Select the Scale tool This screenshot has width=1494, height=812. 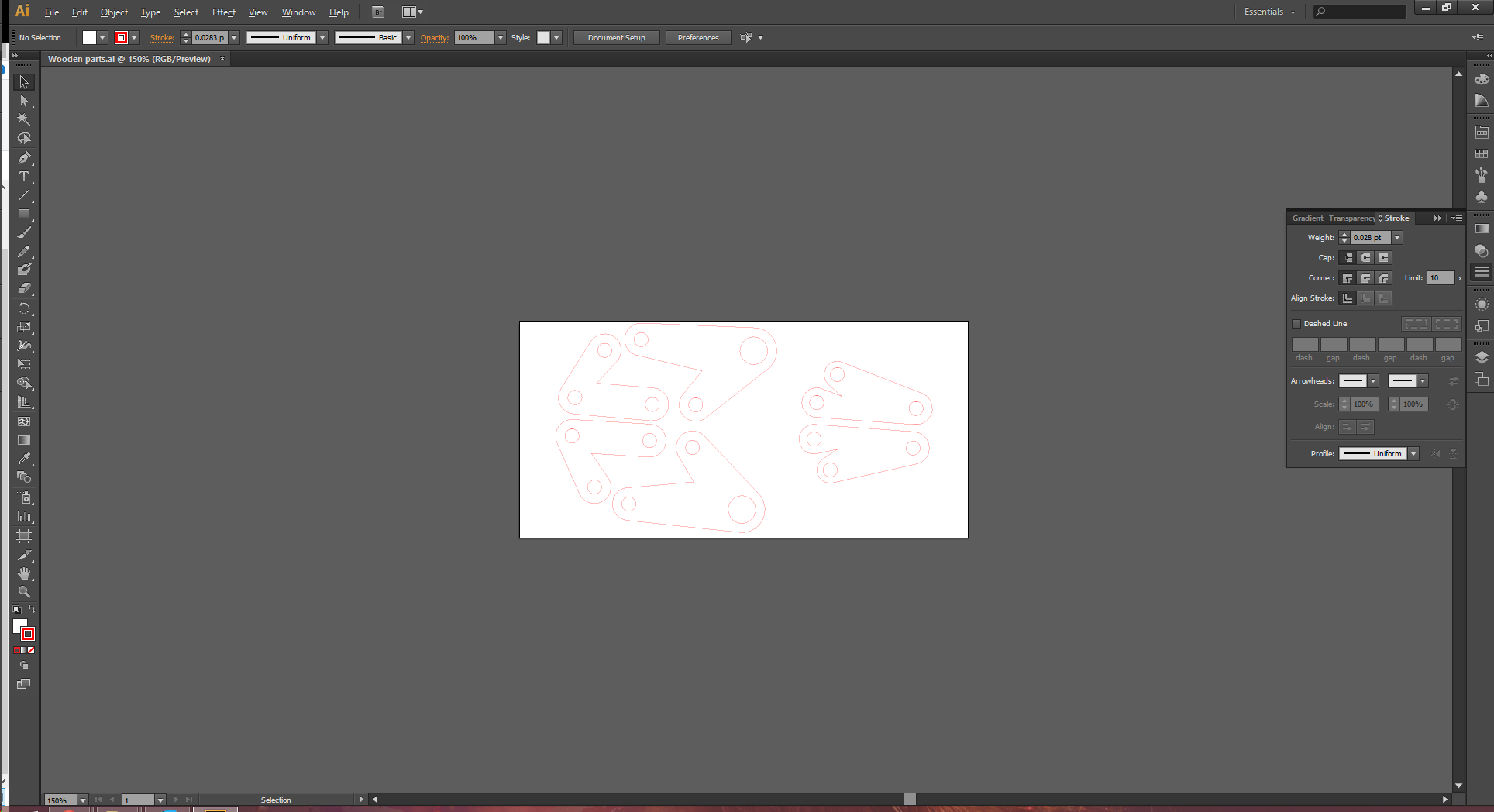24,327
